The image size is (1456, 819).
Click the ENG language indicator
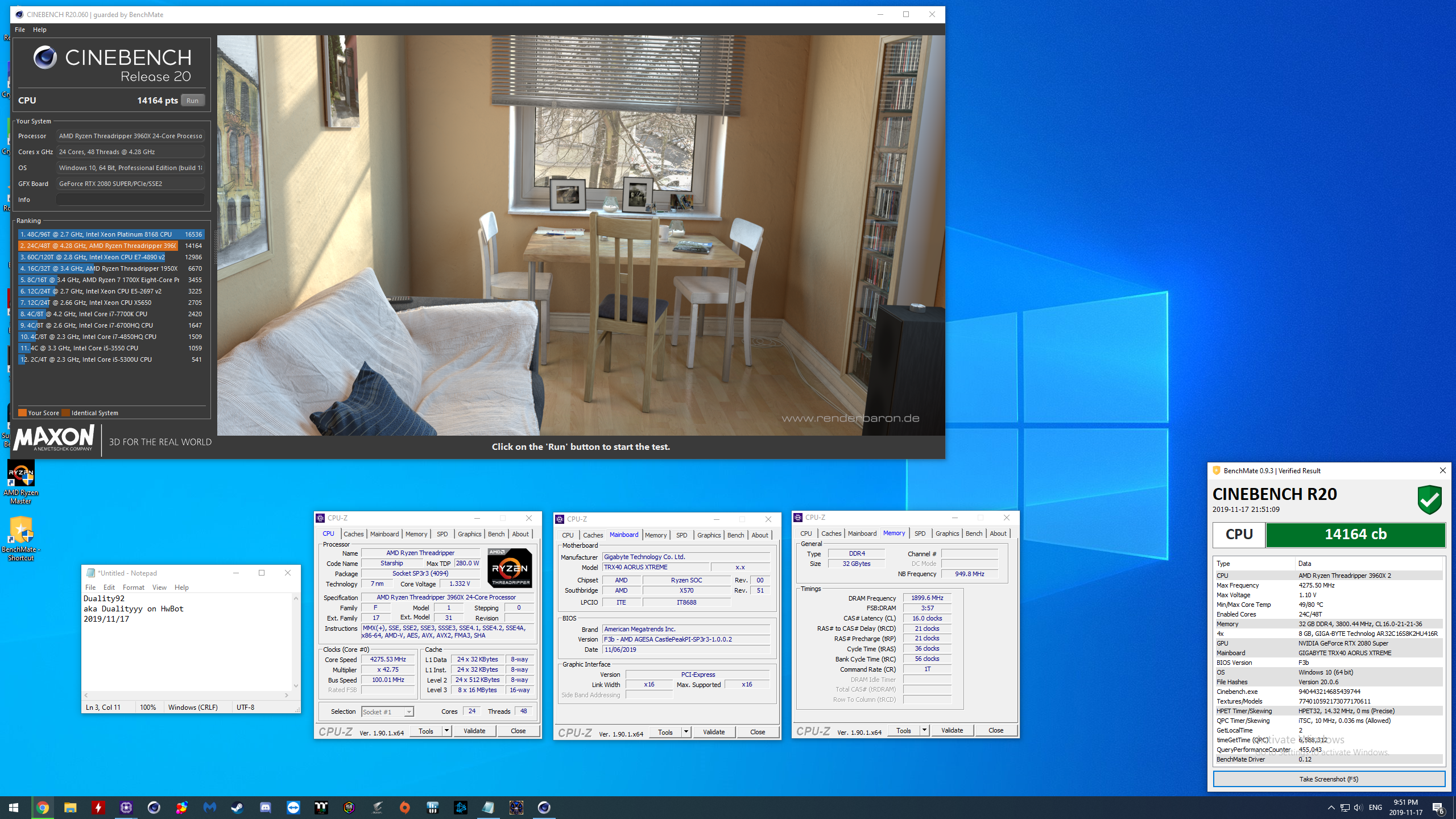click(1375, 807)
